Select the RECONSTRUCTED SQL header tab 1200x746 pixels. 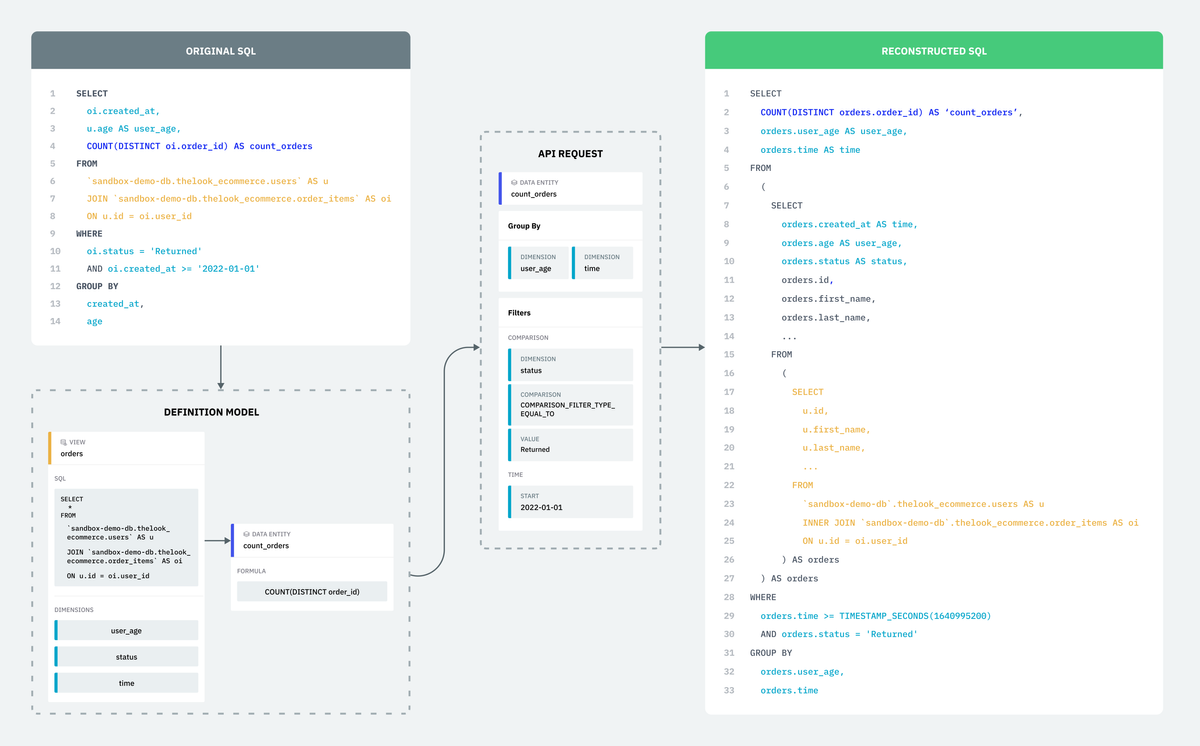(x=933, y=49)
